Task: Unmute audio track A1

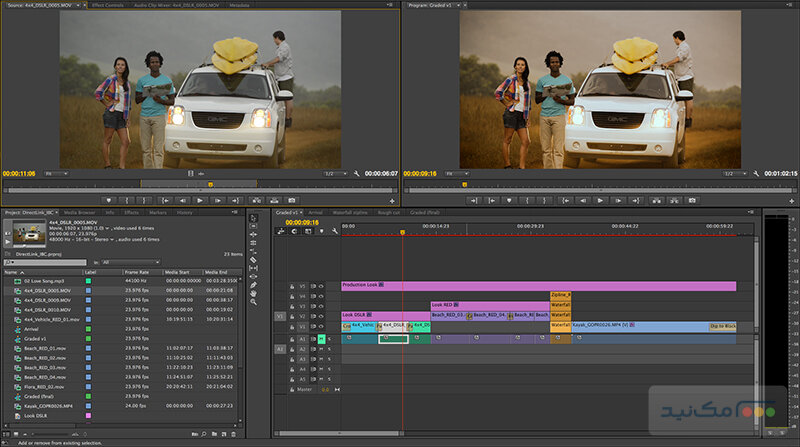Action: pos(321,339)
